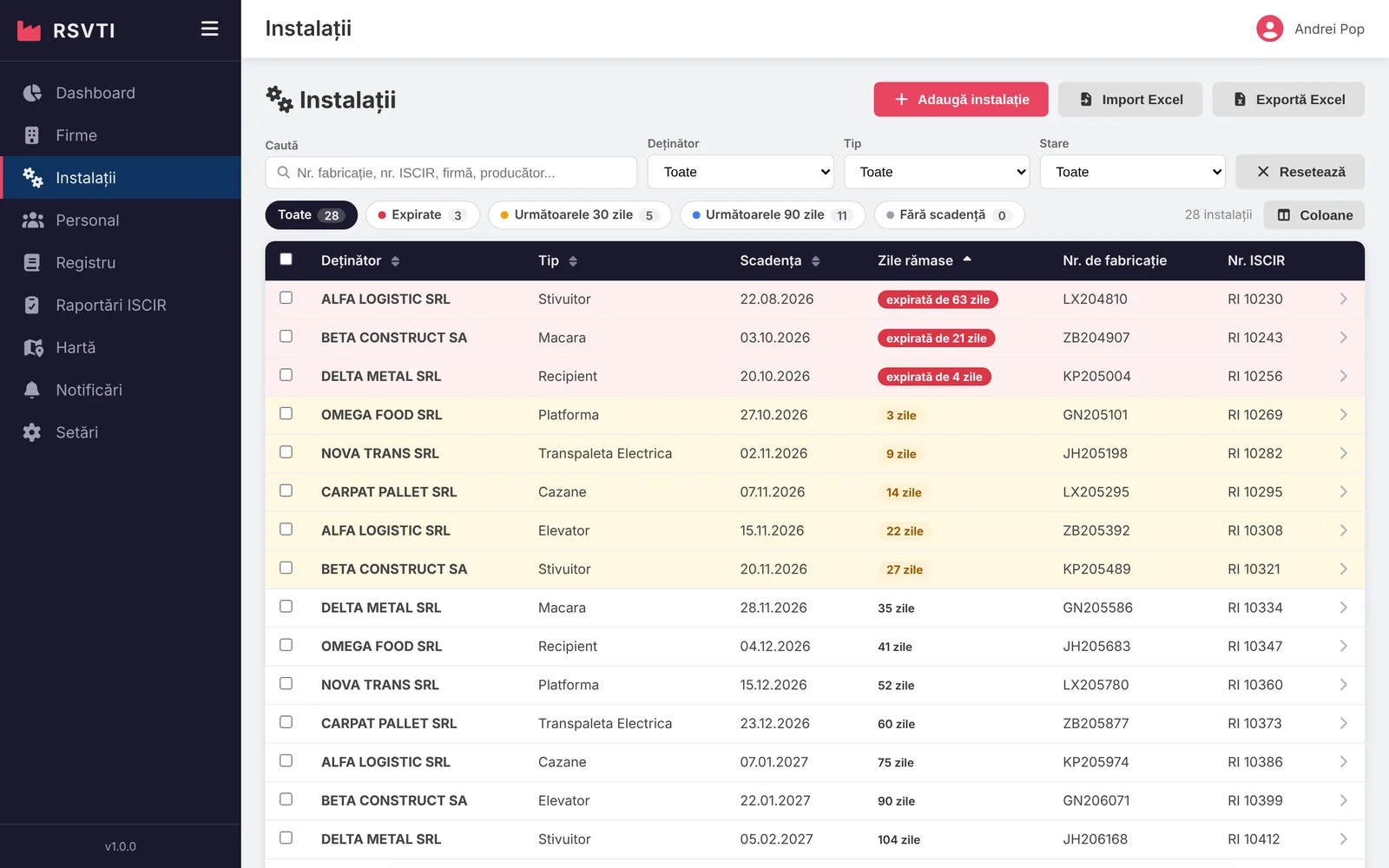Check the LX204810 Stivuitor row checkbox

pos(286,298)
